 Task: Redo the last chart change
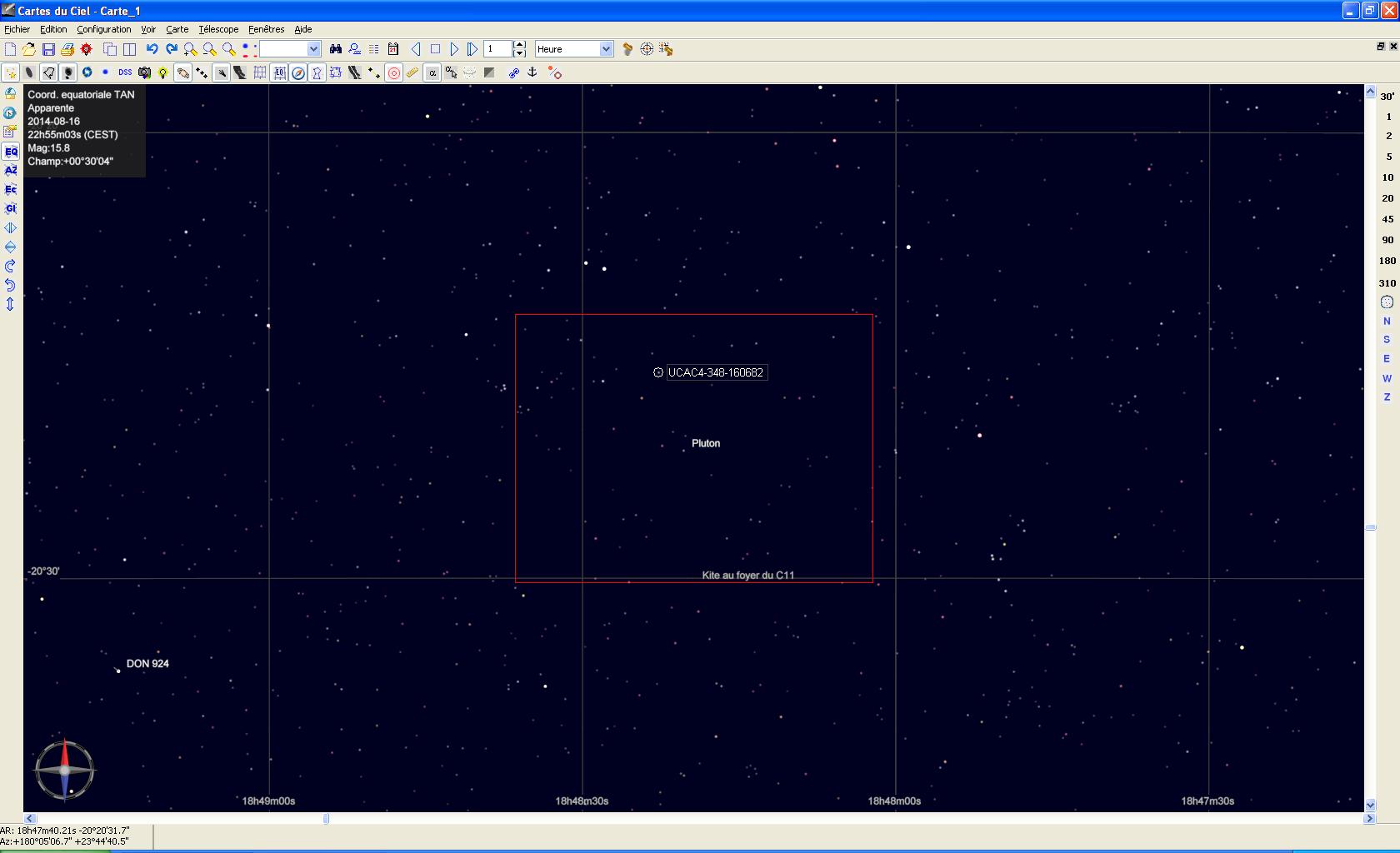pyautogui.click(x=172, y=49)
